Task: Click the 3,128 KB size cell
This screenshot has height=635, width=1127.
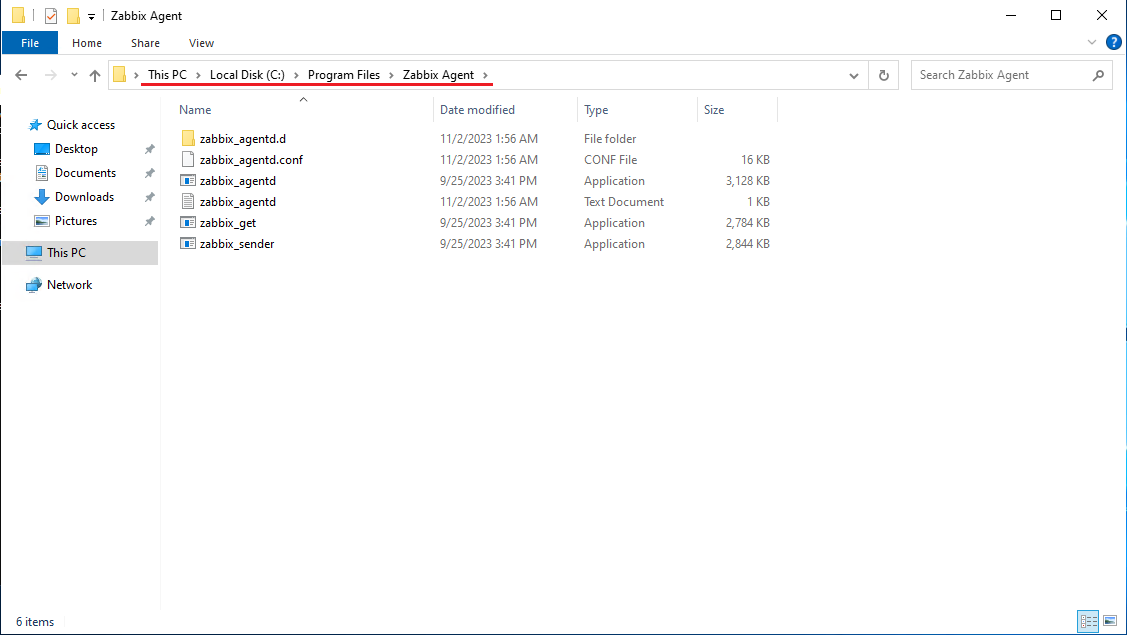Action: coord(748,181)
